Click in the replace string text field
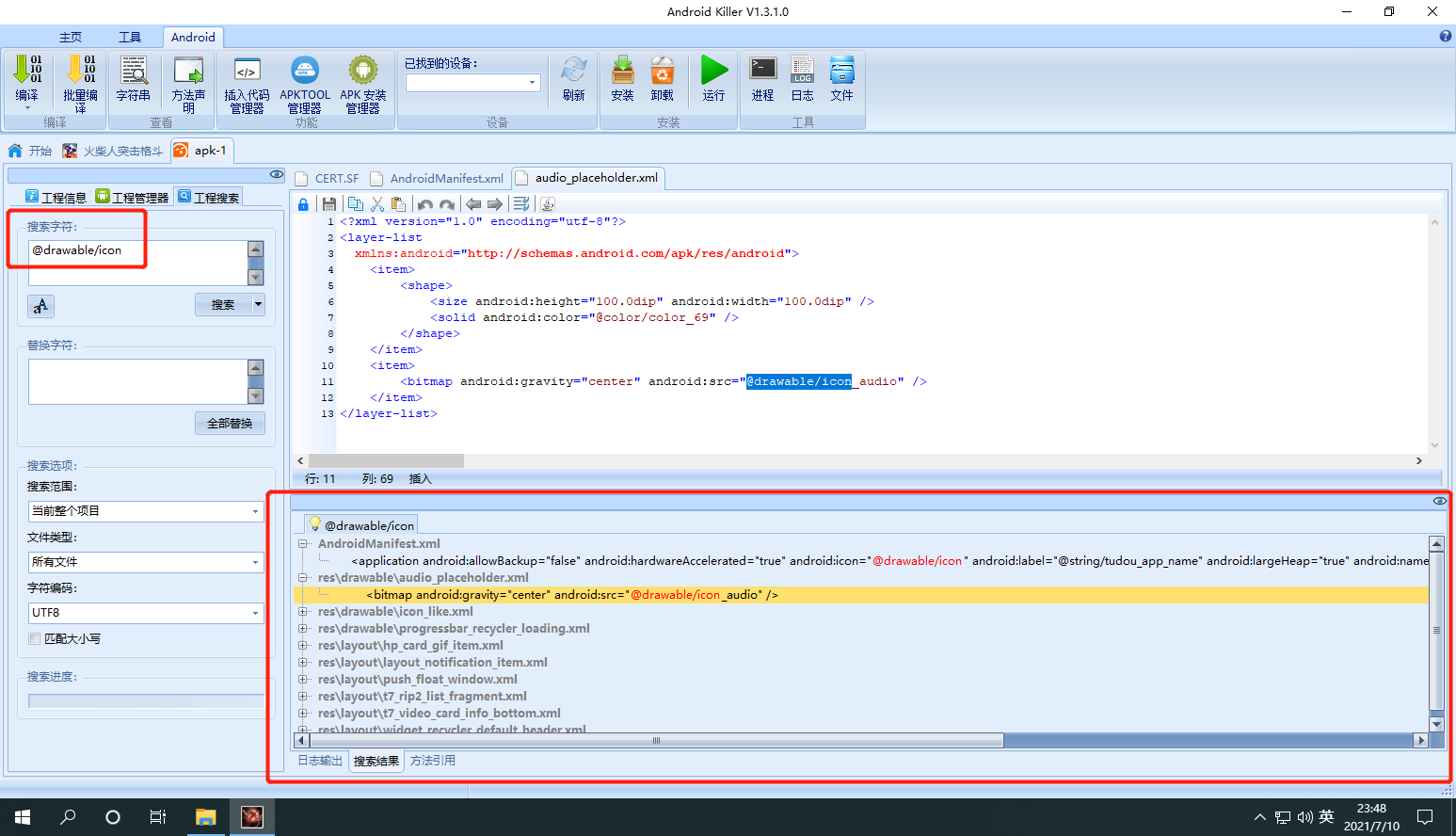1456x836 pixels. (x=138, y=381)
